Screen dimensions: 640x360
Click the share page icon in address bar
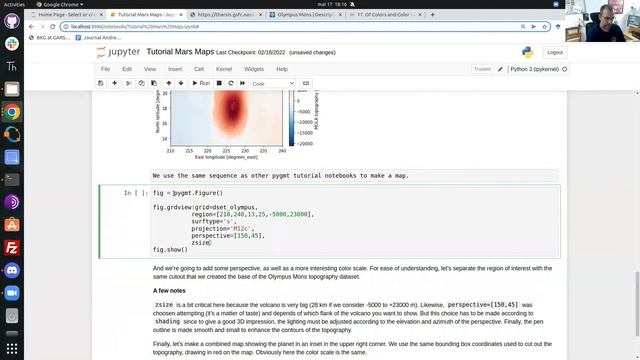pos(533,27)
